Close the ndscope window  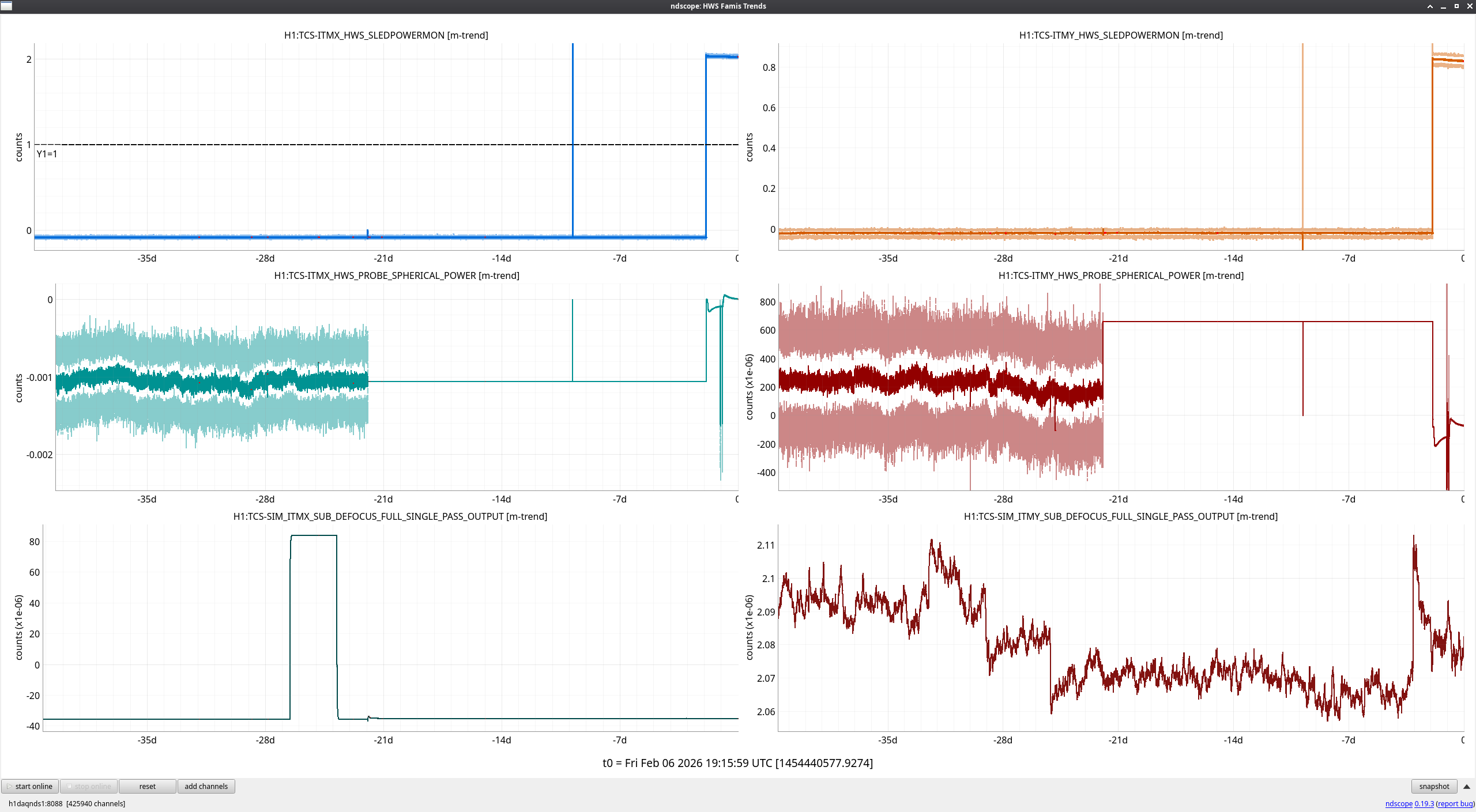(1469, 6)
